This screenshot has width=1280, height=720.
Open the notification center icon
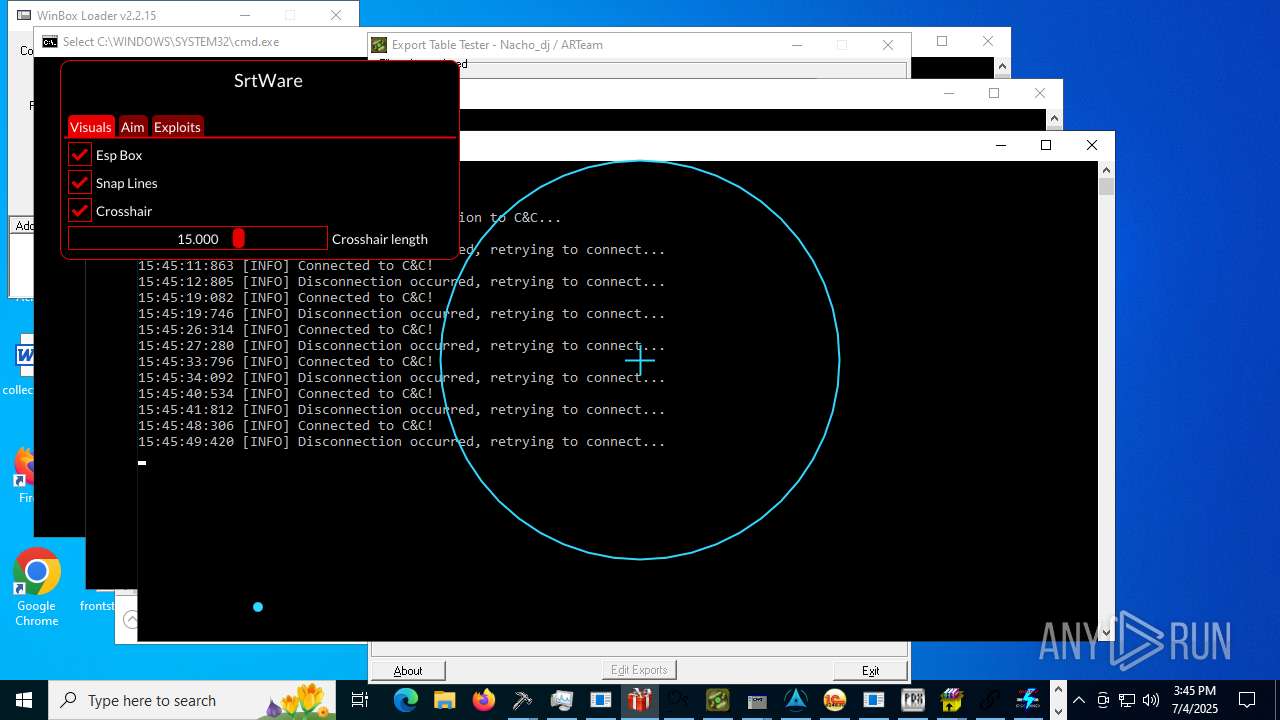(x=1247, y=700)
